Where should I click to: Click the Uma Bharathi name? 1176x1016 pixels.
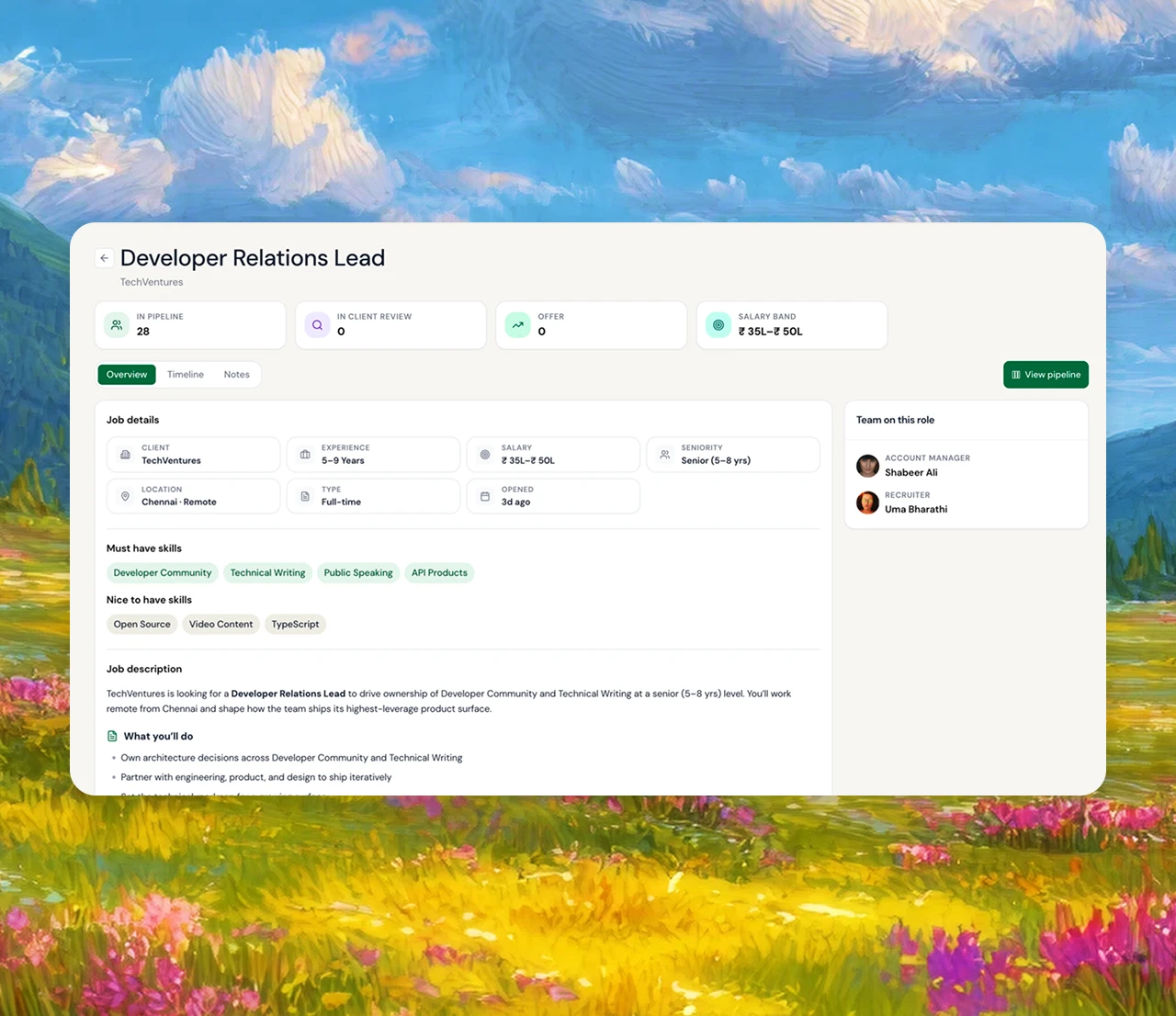coord(916,510)
